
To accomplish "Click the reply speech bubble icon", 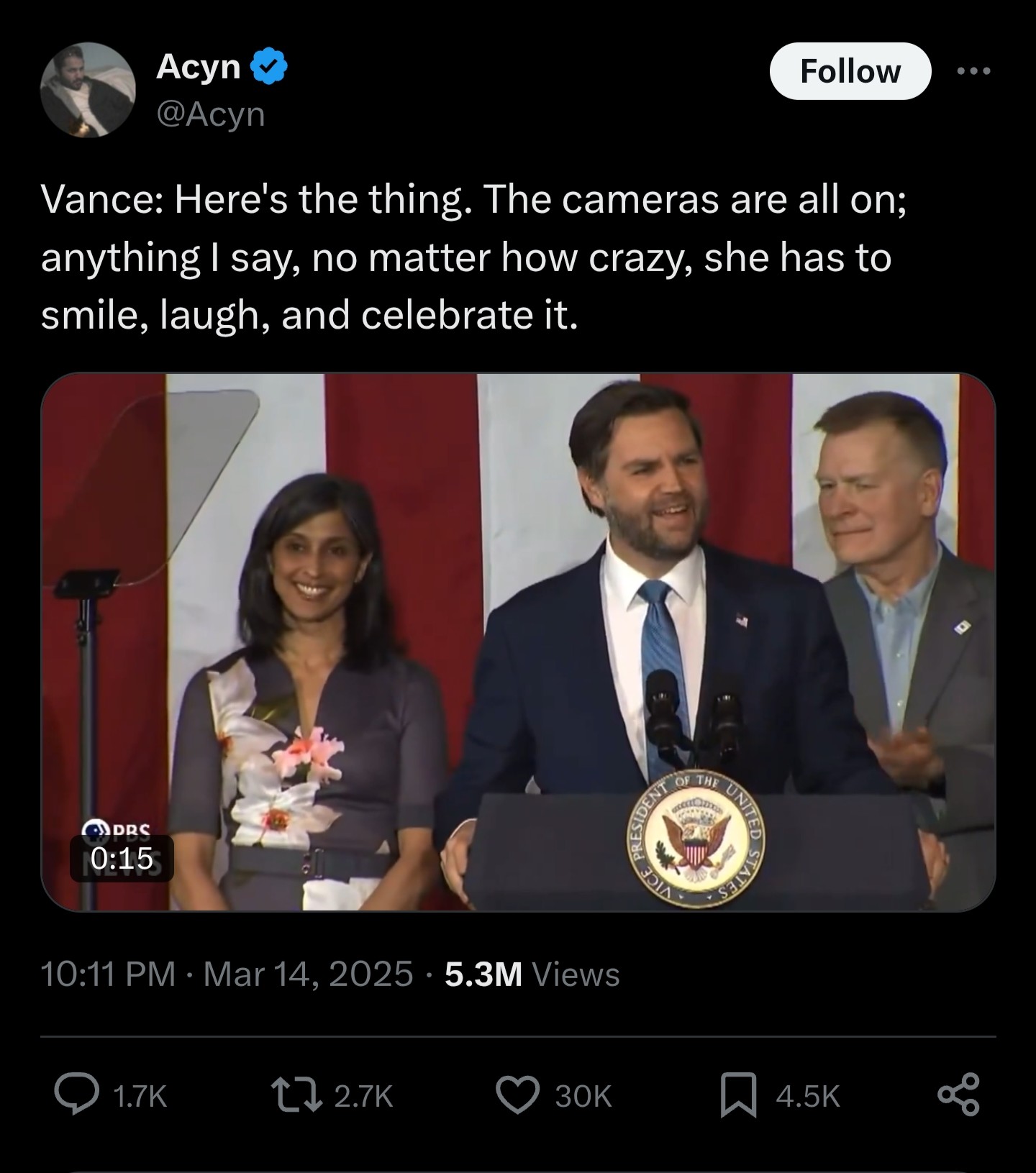I will pos(77,1095).
